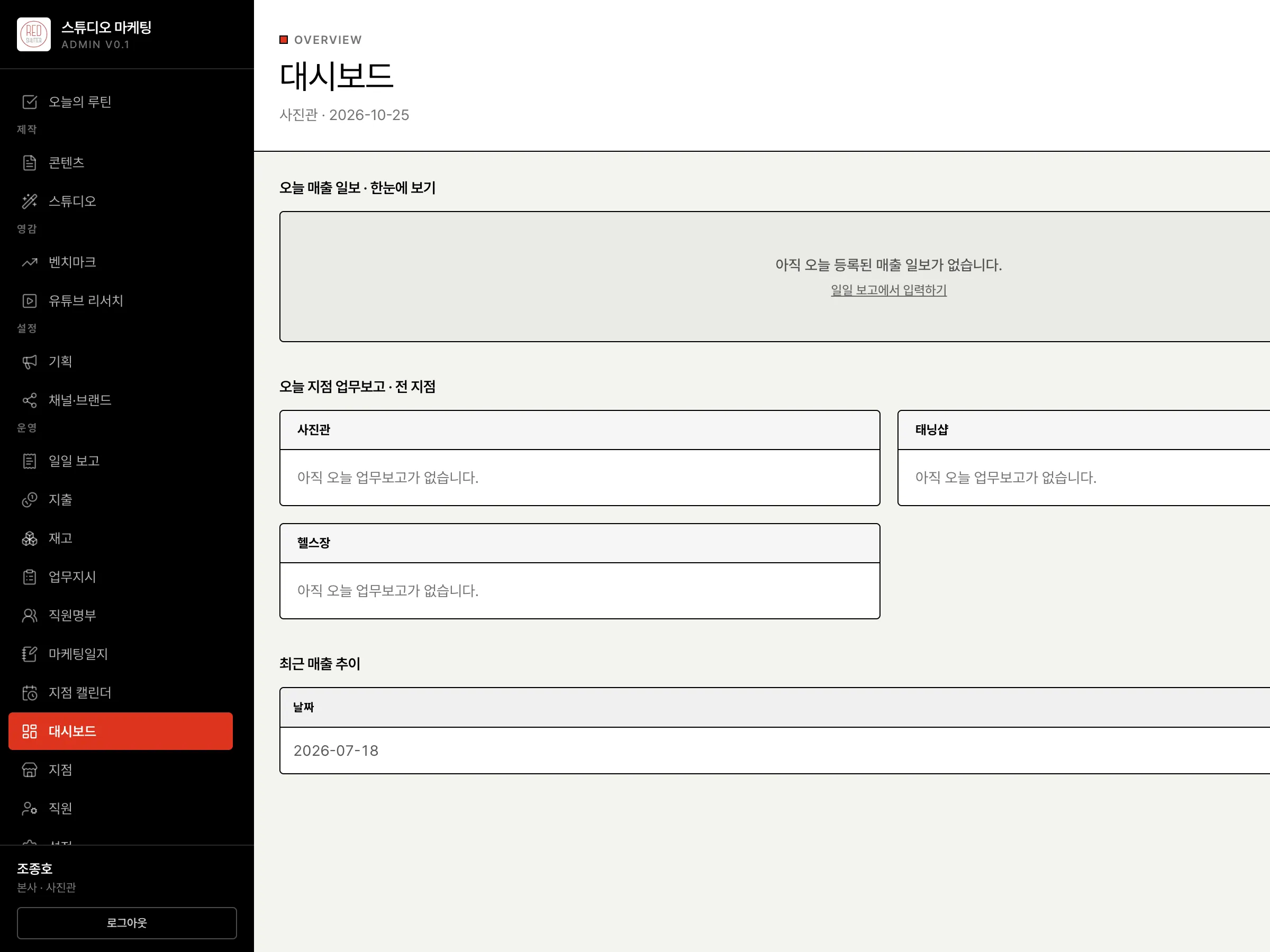Viewport: 1270px width, 952px height.
Task: Open the 콘텐츠 menu label
Action: click(x=67, y=163)
